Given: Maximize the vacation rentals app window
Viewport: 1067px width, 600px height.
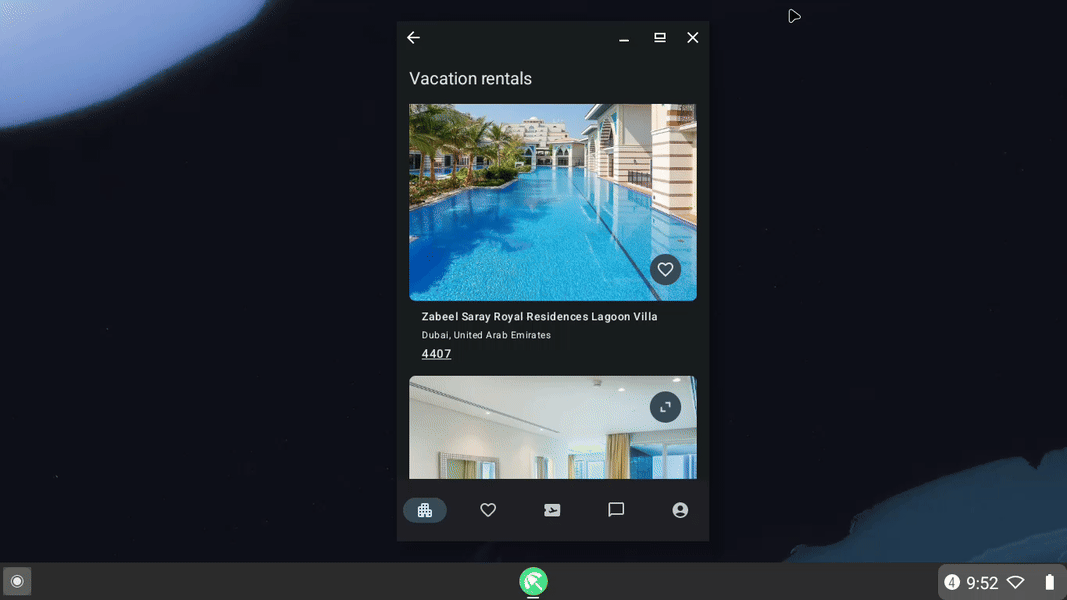Looking at the screenshot, I should (x=659, y=37).
